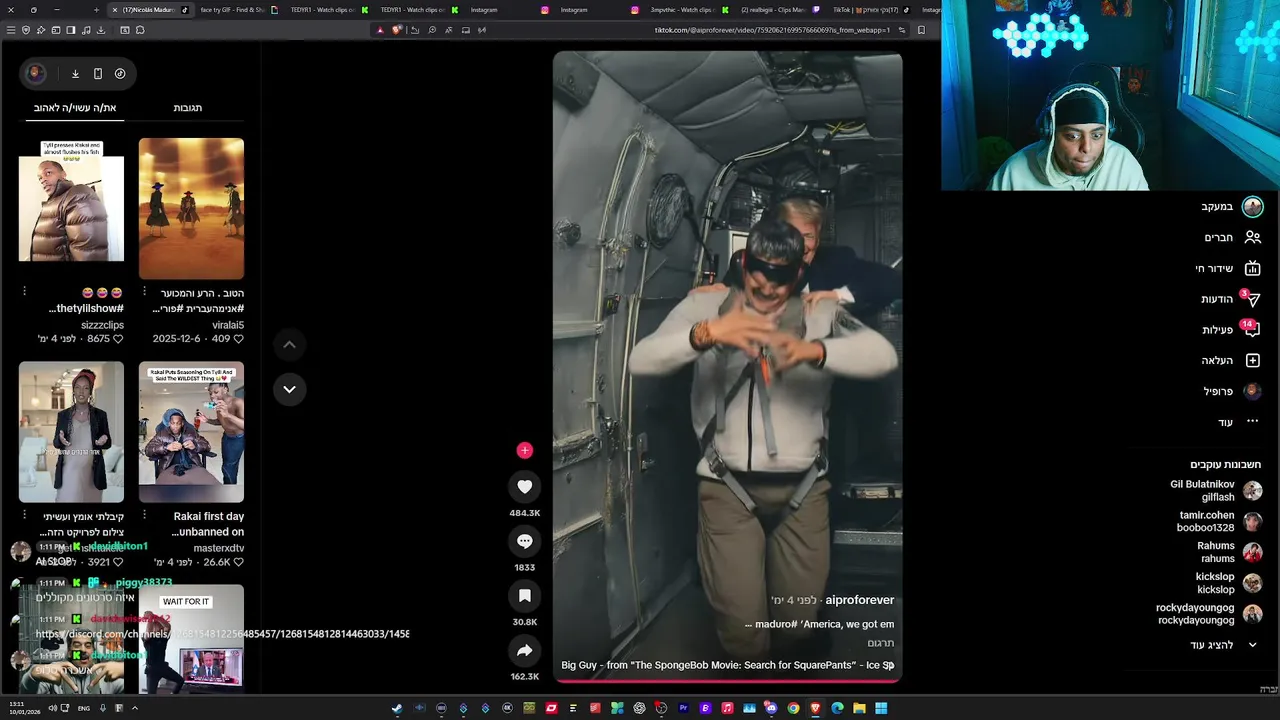Click the coin icon in TikTok header
This screenshot has width=1280, height=720.
tap(120, 73)
